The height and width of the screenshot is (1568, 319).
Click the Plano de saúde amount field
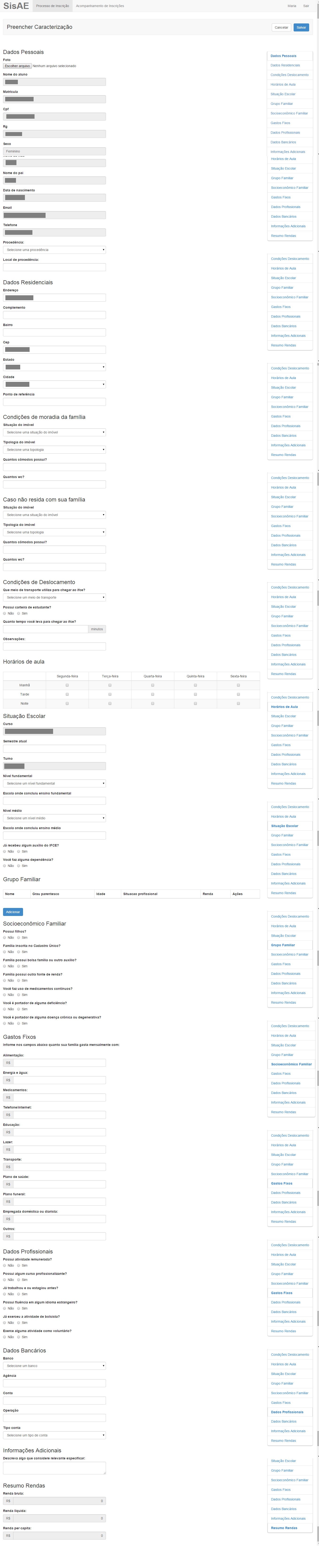(x=59, y=1185)
